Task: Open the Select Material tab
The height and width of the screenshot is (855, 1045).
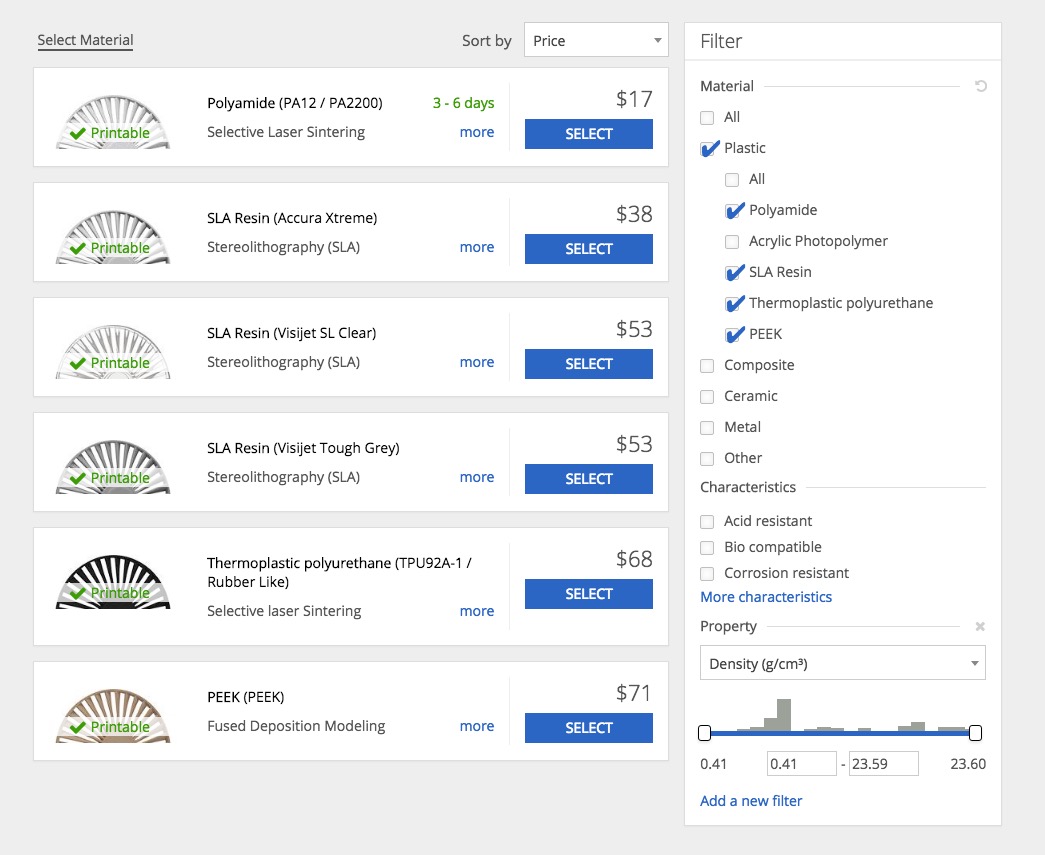Action: [x=85, y=41]
